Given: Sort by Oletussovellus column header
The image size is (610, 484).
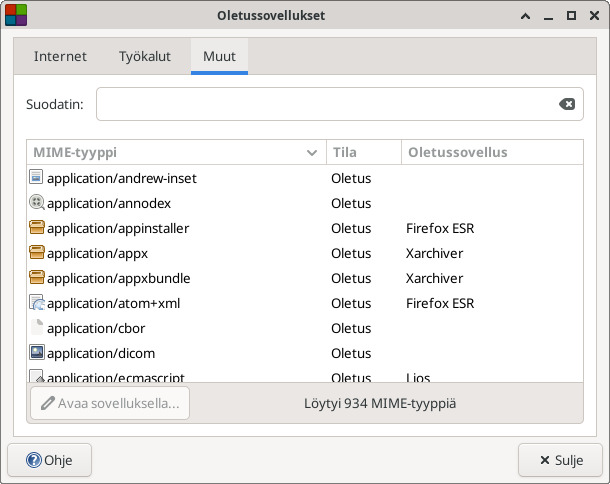Looking at the screenshot, I should (x=490, y=153).
